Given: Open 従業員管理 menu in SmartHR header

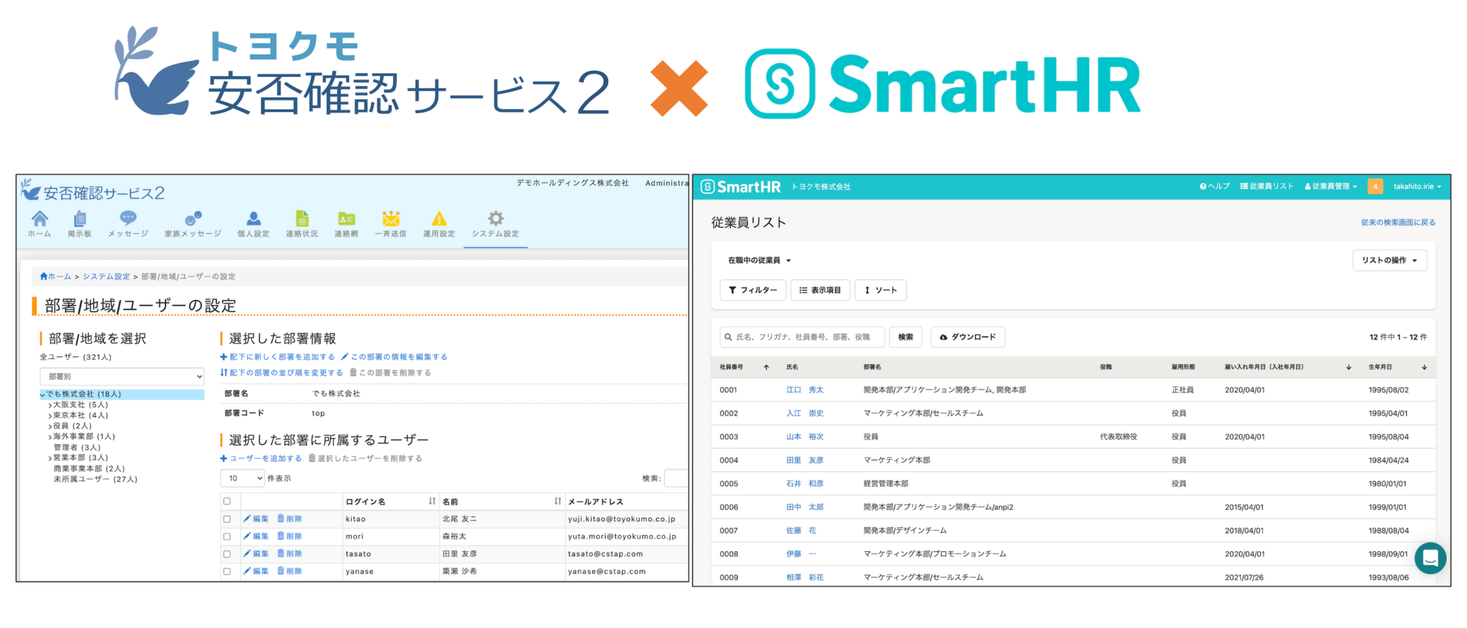Looking at the screenshot, I should coord(1330,186).
